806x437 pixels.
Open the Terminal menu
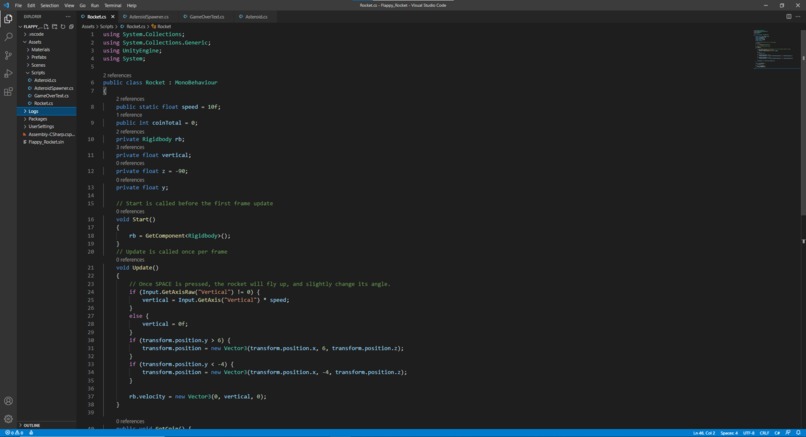pos(113,5)
